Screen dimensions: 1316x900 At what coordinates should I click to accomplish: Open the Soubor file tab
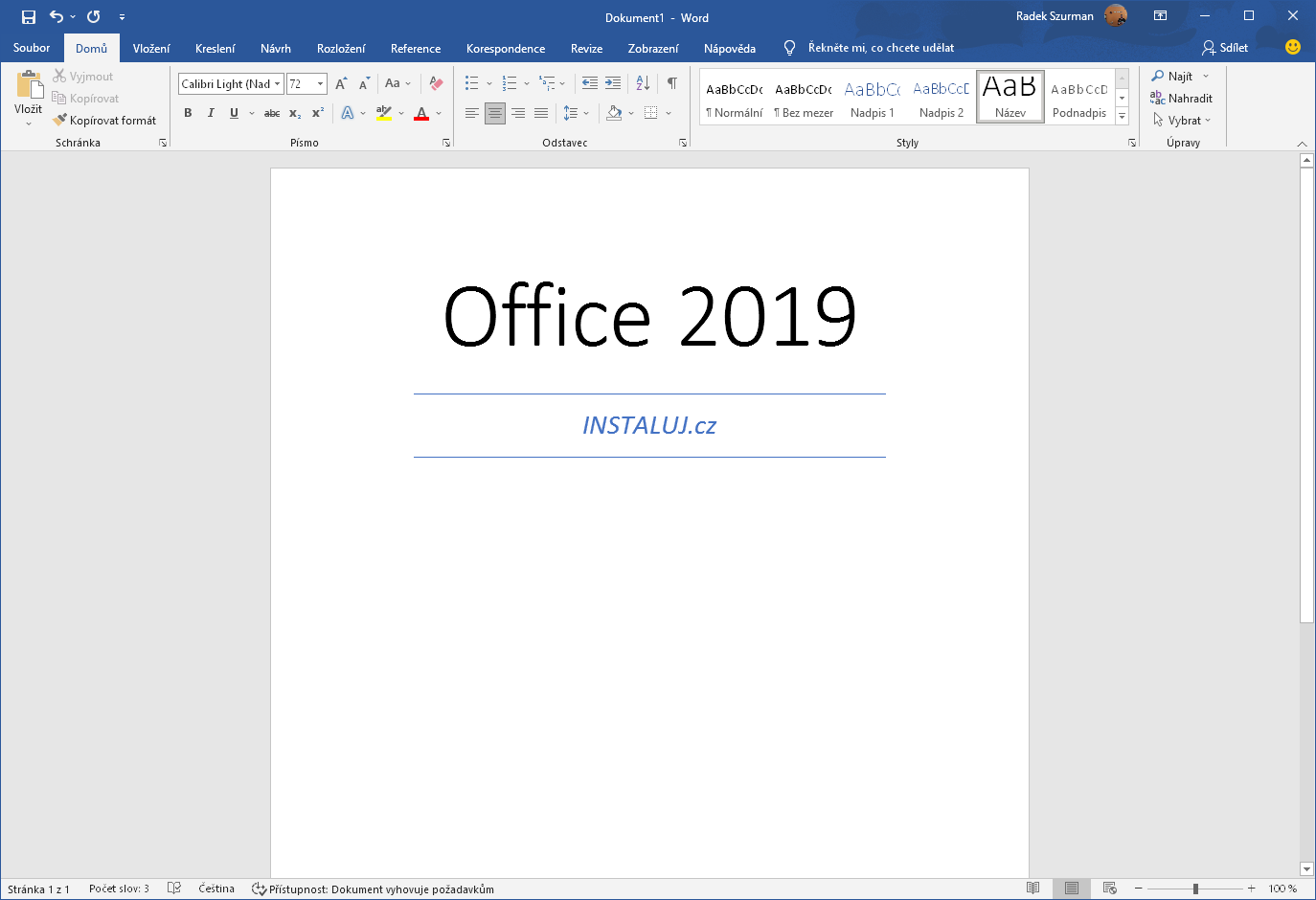coord(32,48)
